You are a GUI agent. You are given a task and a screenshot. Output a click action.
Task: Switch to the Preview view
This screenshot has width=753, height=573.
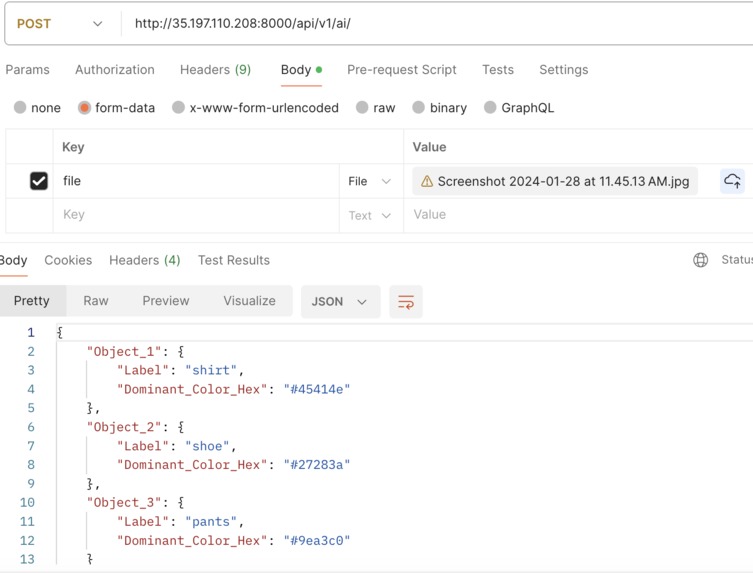pyautogui.click(x=166, y=301)
